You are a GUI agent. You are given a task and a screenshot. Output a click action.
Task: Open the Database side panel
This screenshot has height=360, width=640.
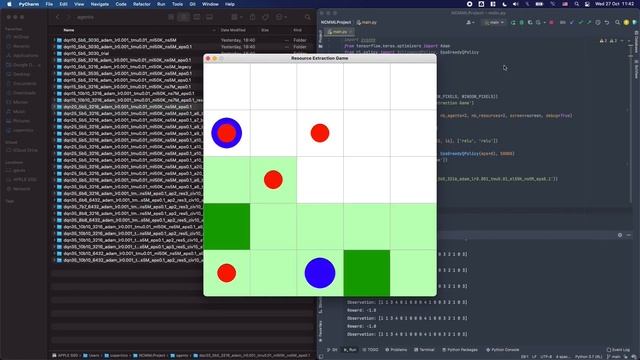[636, 41]
